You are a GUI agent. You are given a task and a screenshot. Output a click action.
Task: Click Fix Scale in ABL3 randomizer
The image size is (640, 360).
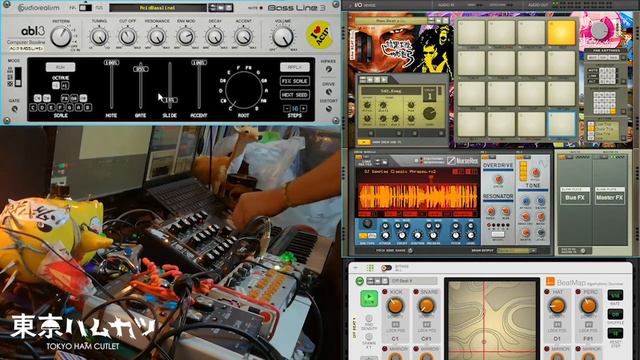pos(294,81)
